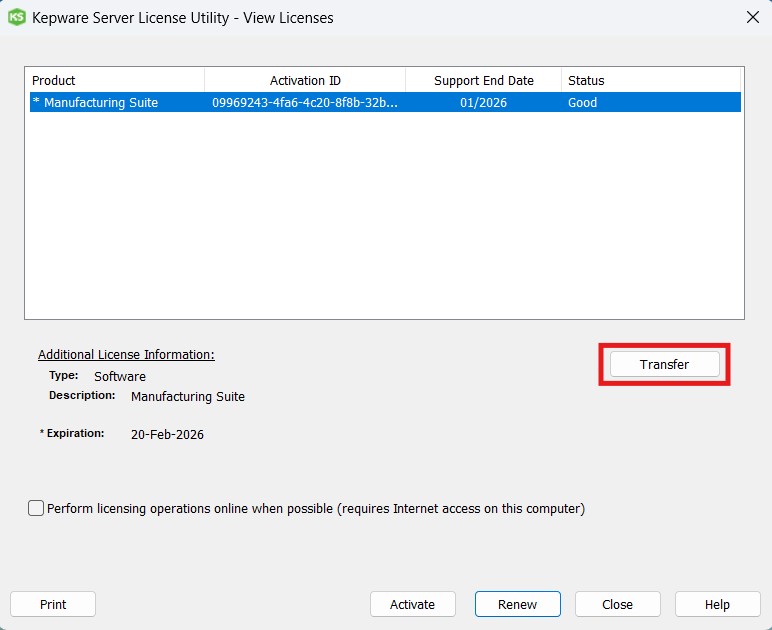
Task: Click the Close button at bottom
Action: 617,604
